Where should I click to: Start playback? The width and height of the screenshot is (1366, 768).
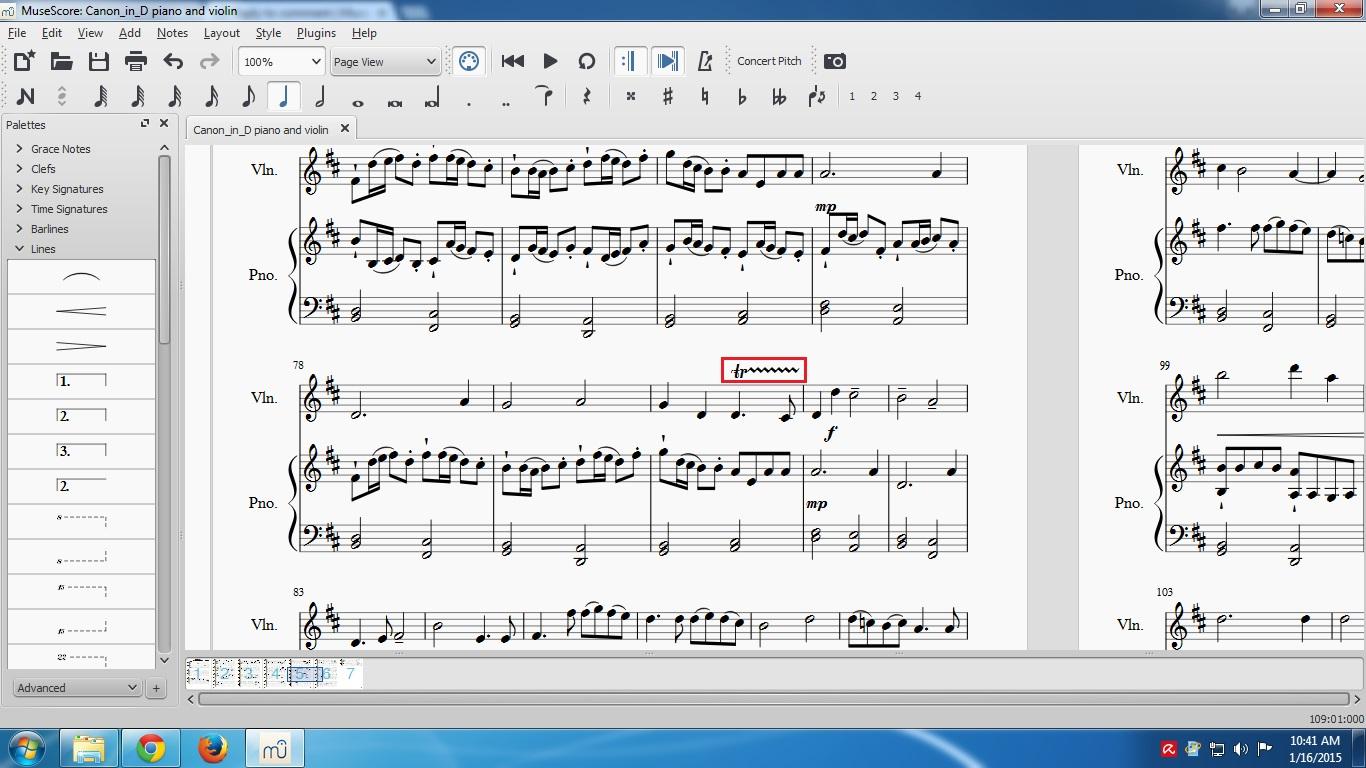[x=550, y=61]
